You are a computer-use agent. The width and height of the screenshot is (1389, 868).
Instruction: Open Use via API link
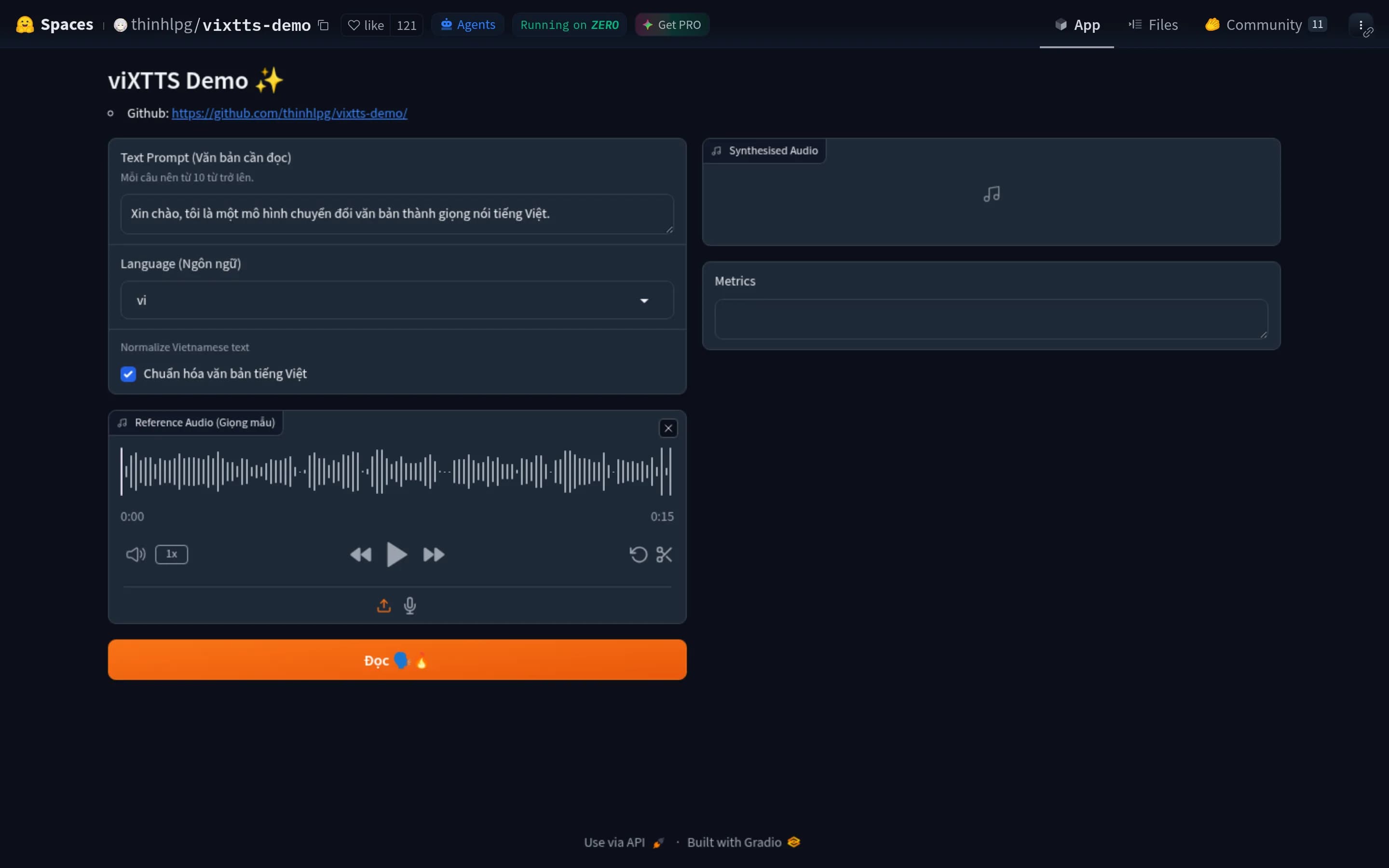click(624, 842)
